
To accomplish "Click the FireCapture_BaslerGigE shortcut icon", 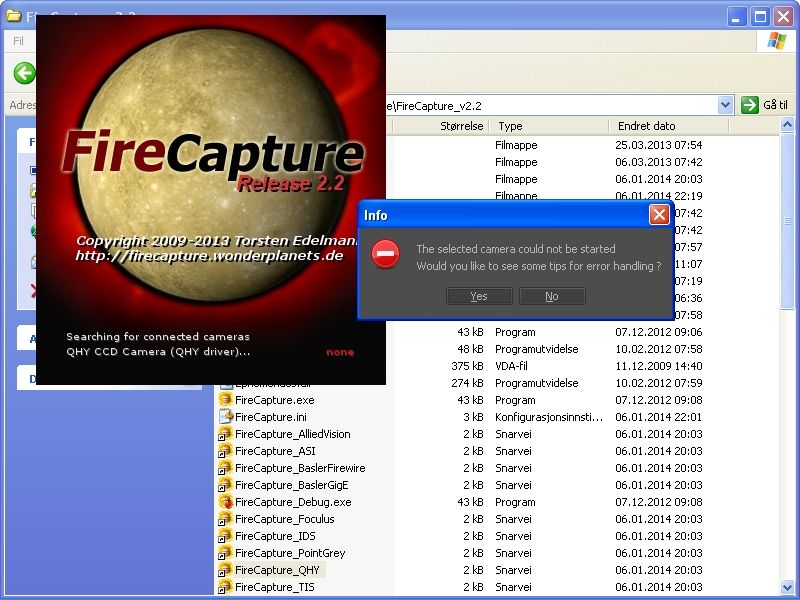I will [x=225, y=485].
